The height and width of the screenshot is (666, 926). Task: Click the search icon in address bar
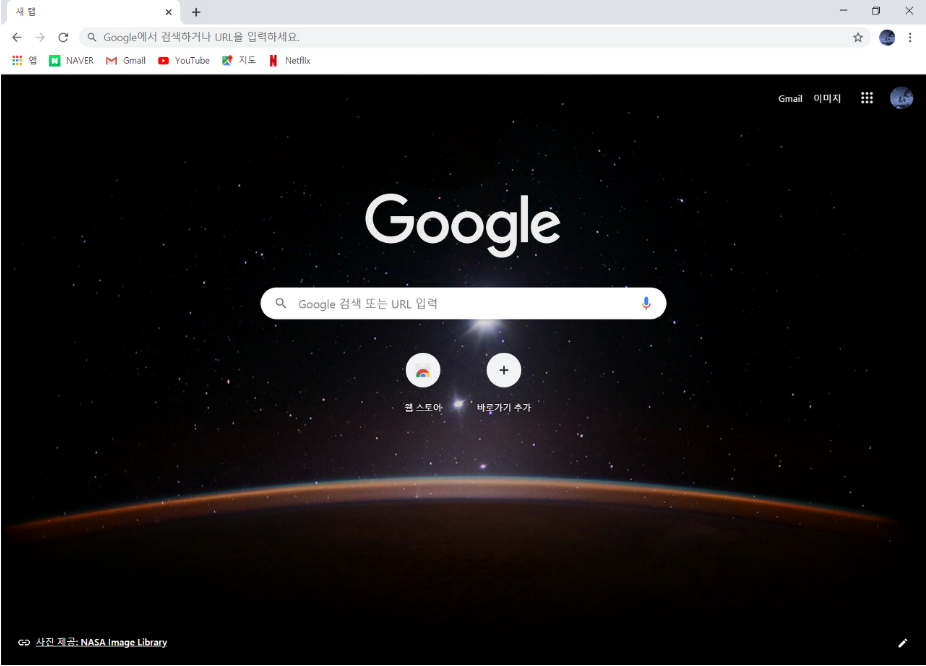[x=92, y=37]
